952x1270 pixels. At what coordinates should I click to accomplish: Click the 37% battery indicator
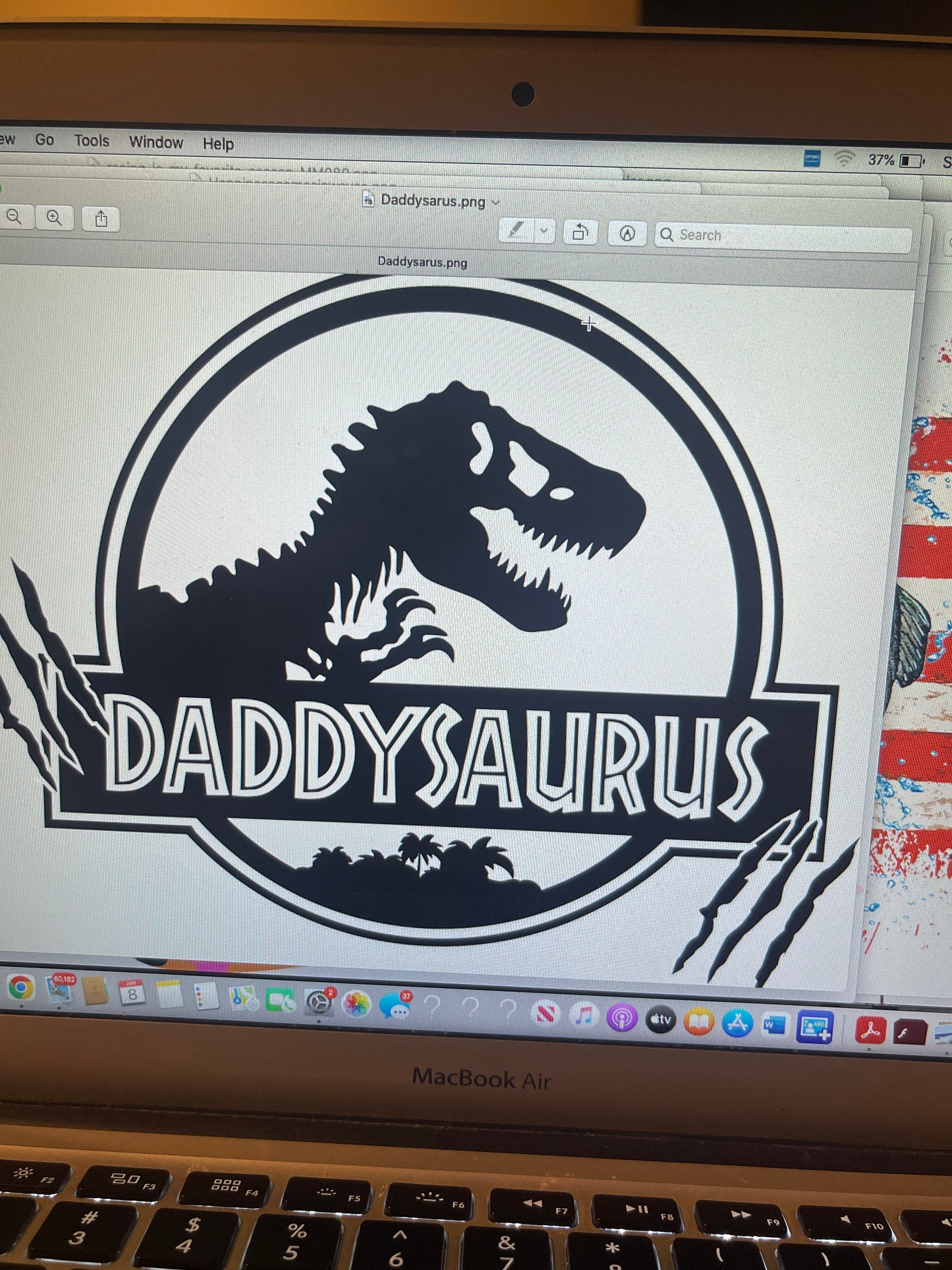[x=895, y=160]
